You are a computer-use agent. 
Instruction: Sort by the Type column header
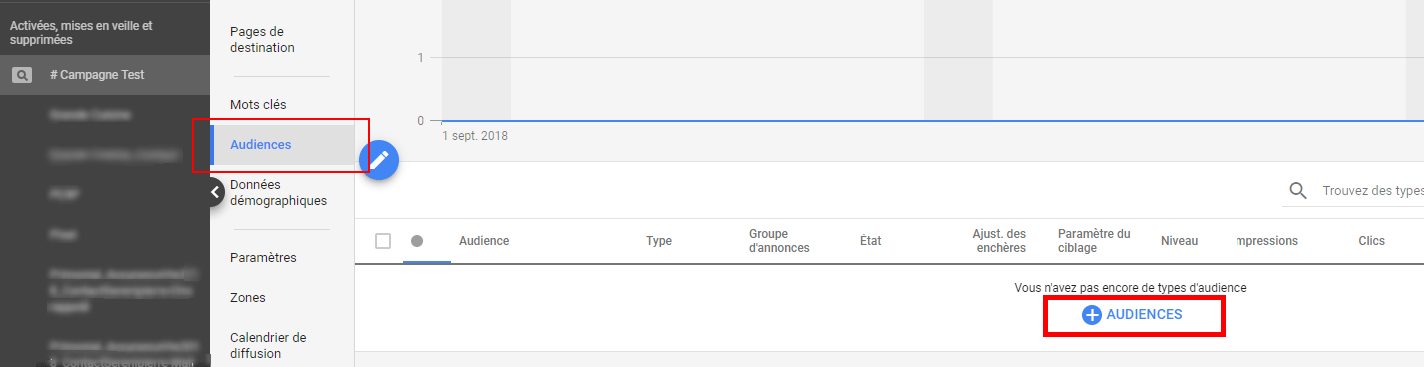click(x=659, y=241)
